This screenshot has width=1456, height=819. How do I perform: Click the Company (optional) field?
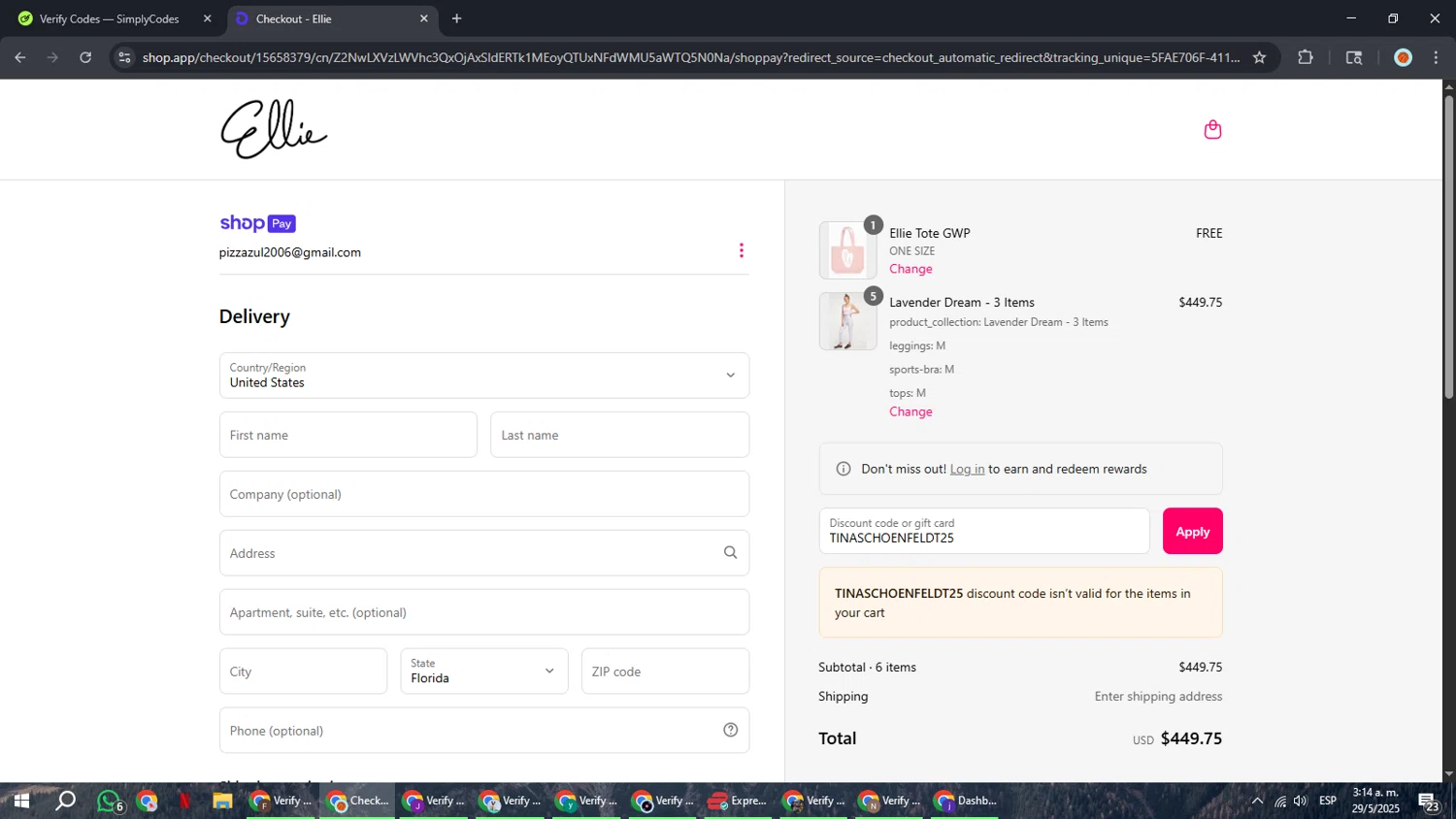[x=484, y=494]
